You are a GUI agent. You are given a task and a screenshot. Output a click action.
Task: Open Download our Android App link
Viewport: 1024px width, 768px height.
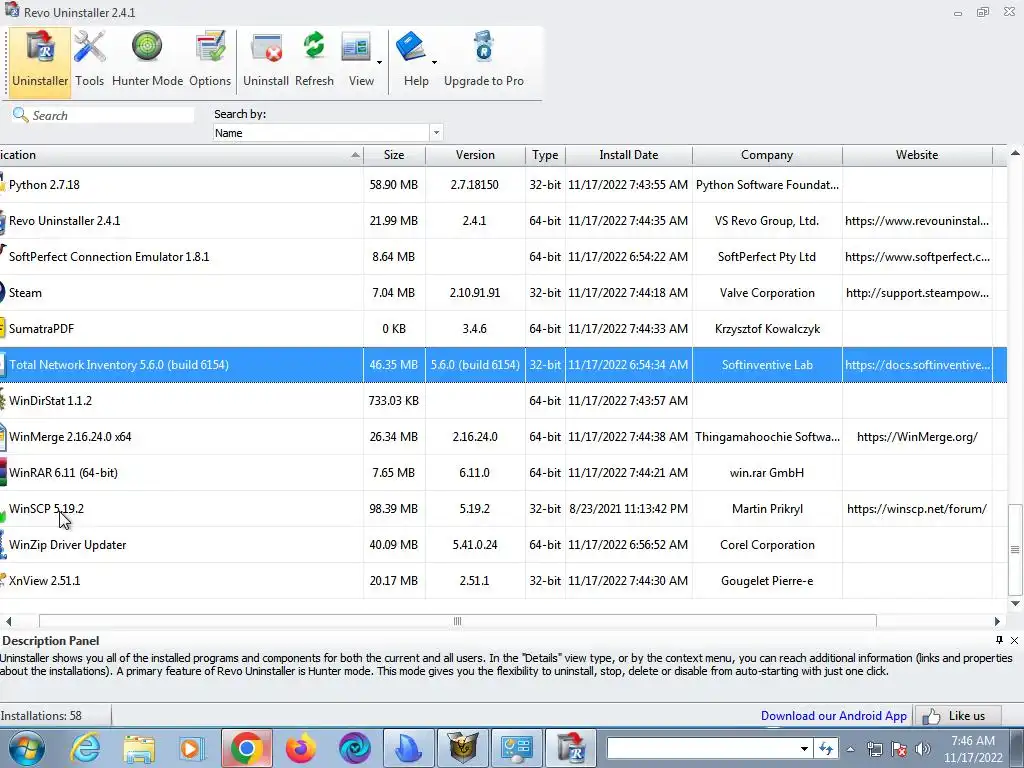(833, 716)
